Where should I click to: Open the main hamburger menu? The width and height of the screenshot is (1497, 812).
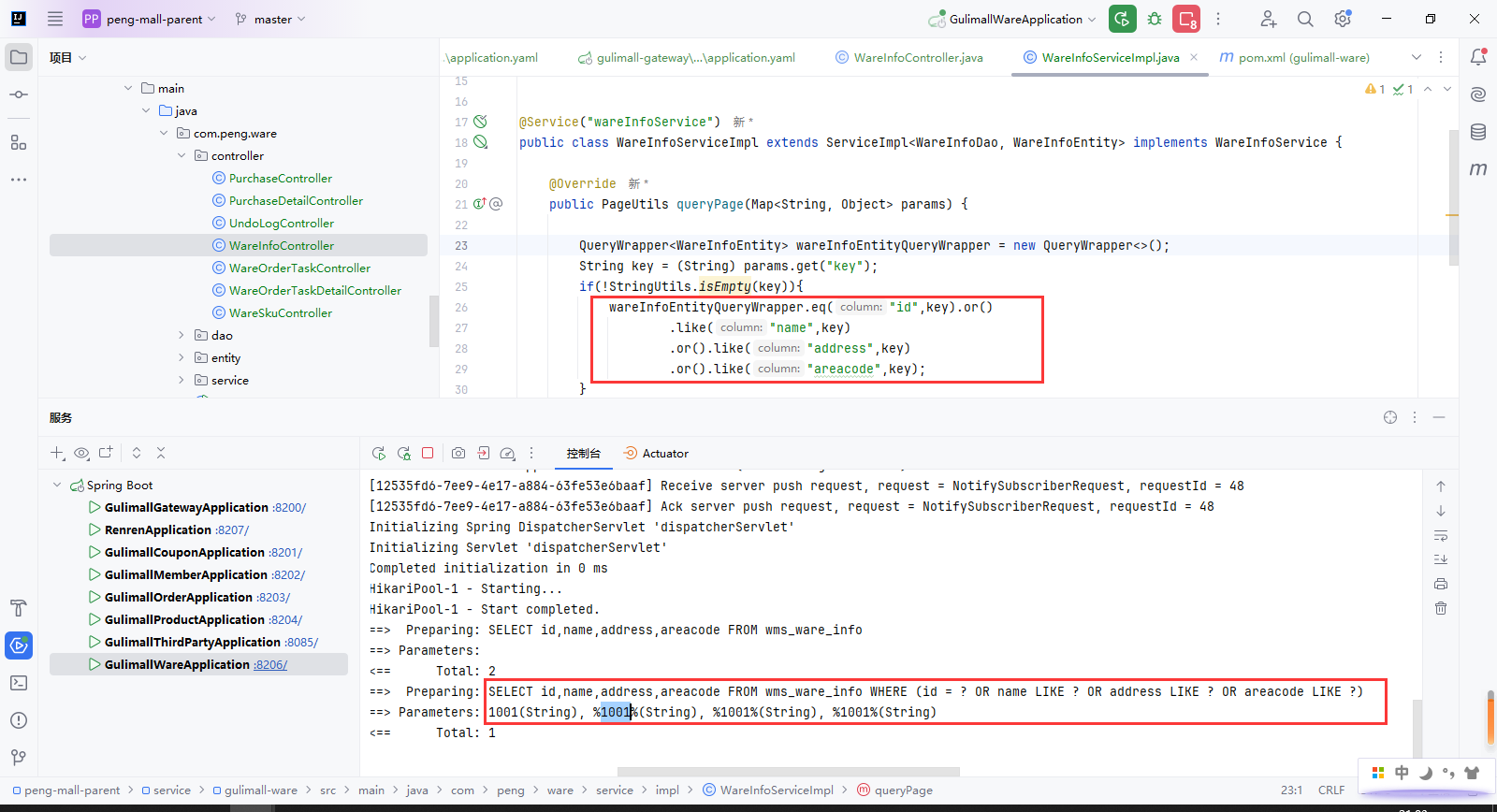(55, 19)
